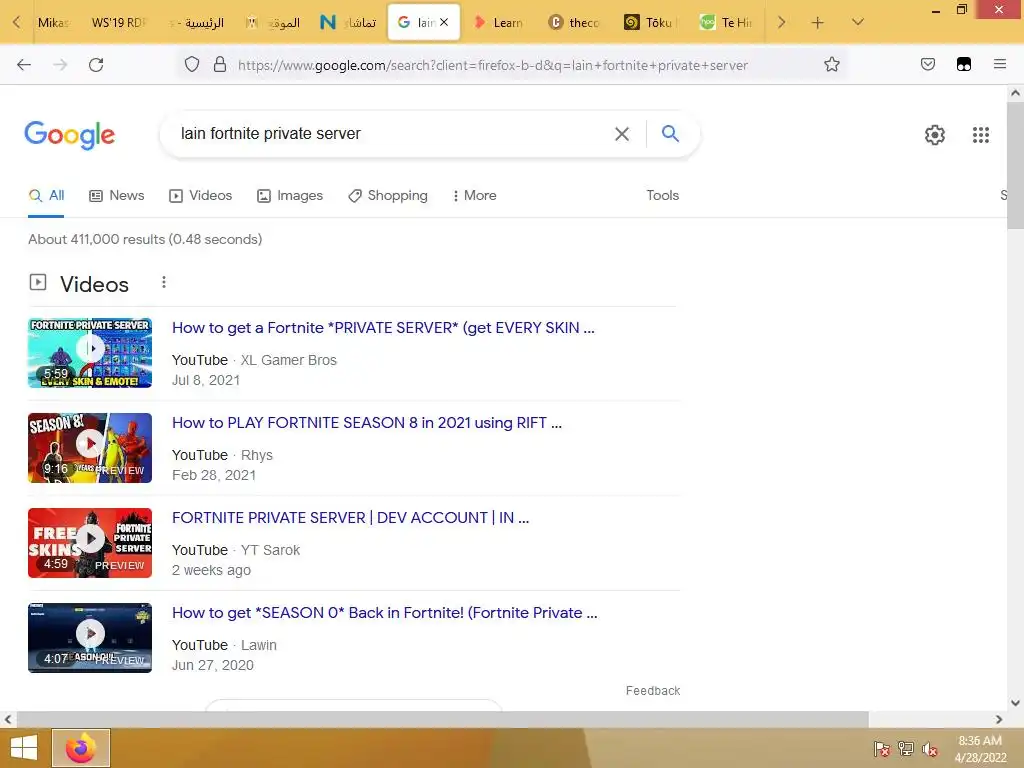Switch to the Images tab
Viewport: 1024px width, 768px height.
(290, 195)
